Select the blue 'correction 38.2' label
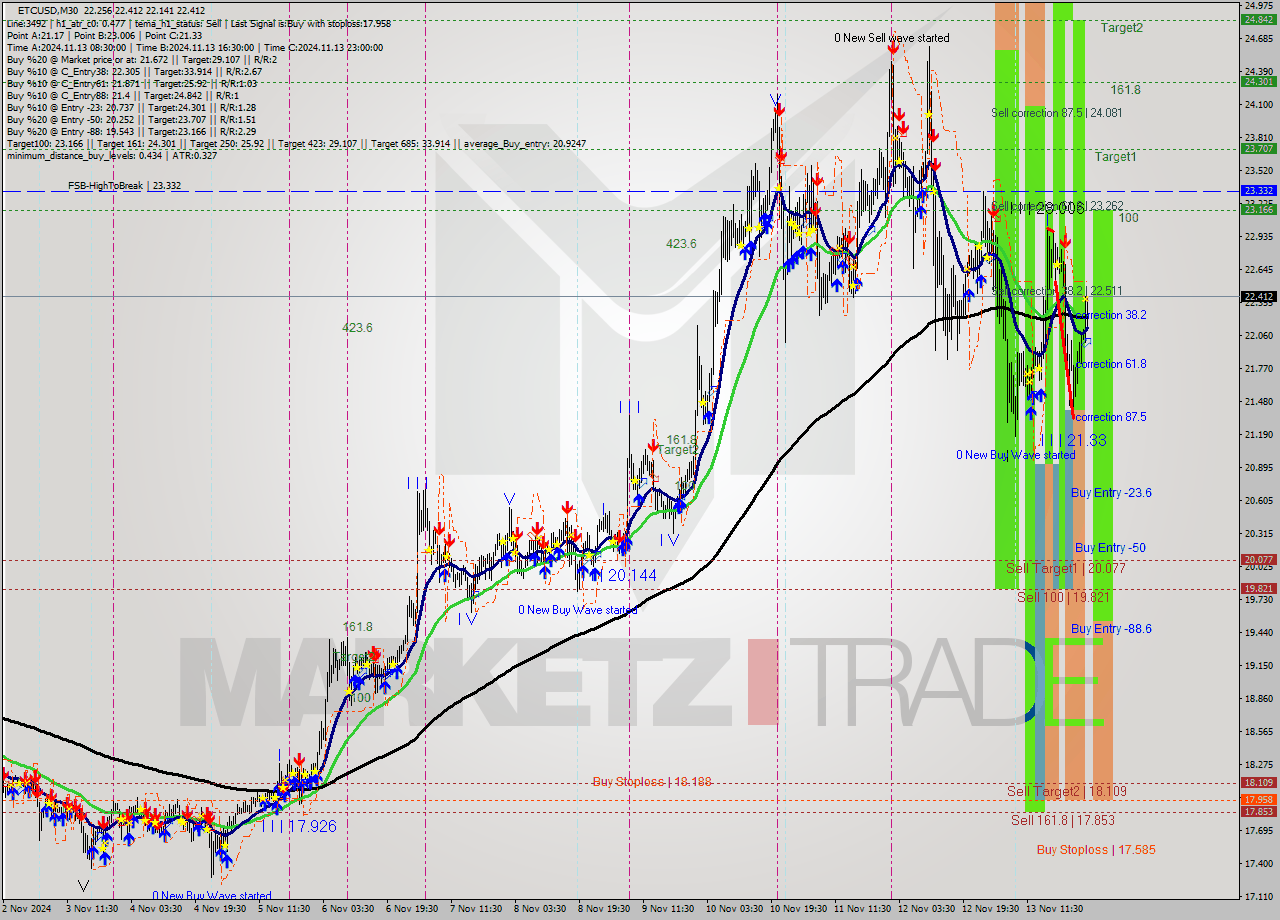The height and width of the screenshot is (920, 1280). click(x=1110, y=314)
